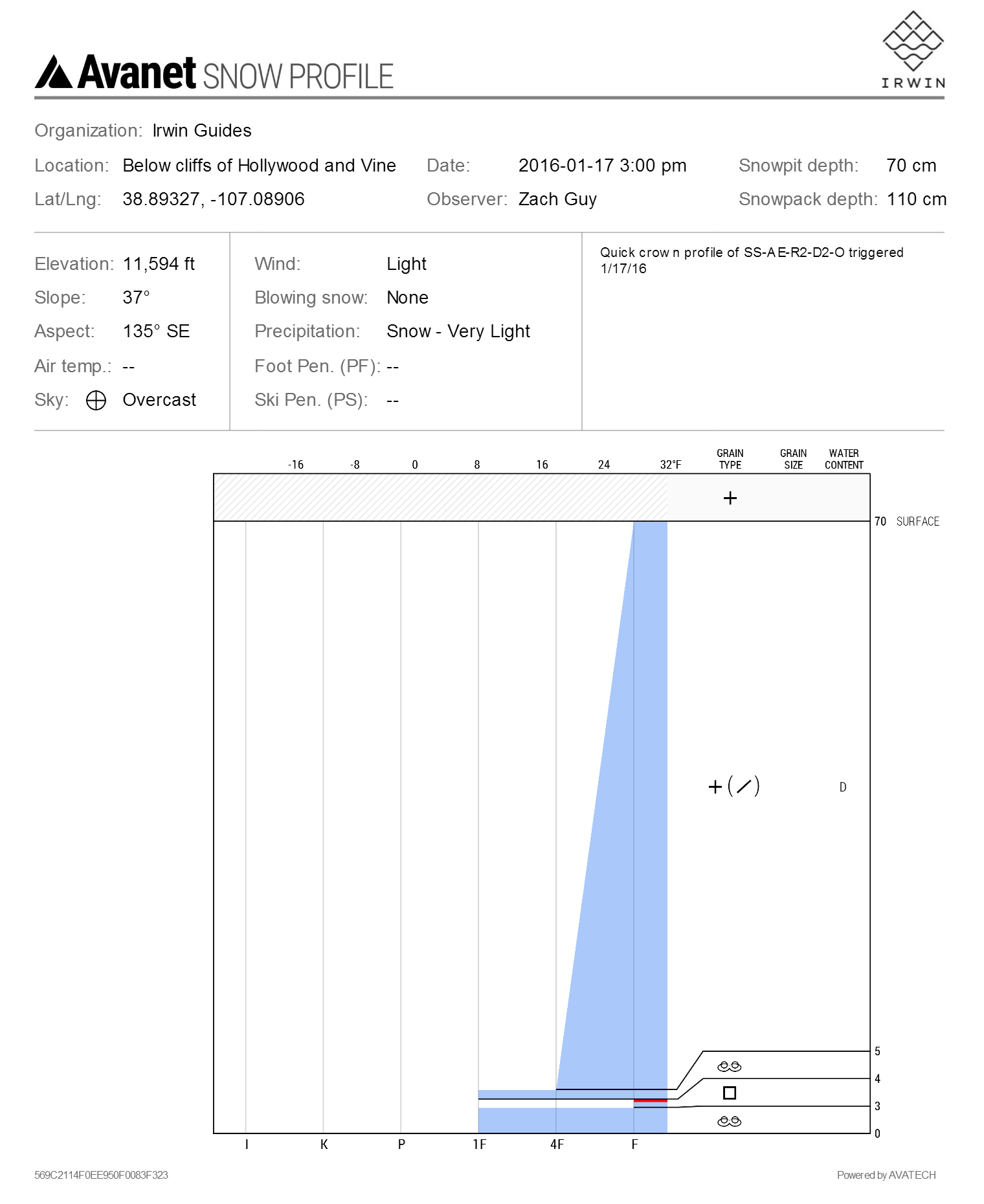
Task: Click the '70' depth label beside SURFACE
Action: (x=880, y=522)
